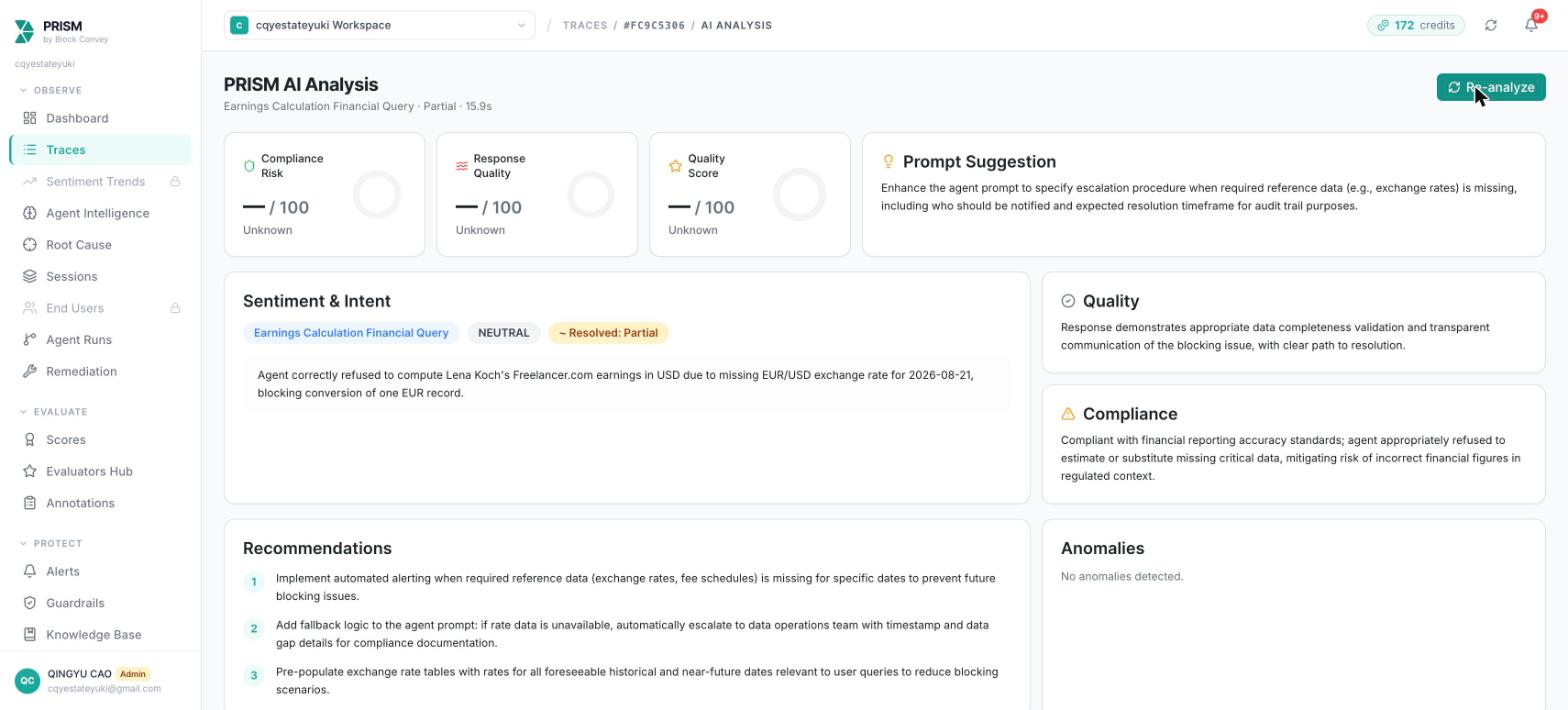Click the cqyestateyuki@gmail.com email text

(x=104, y=689)
